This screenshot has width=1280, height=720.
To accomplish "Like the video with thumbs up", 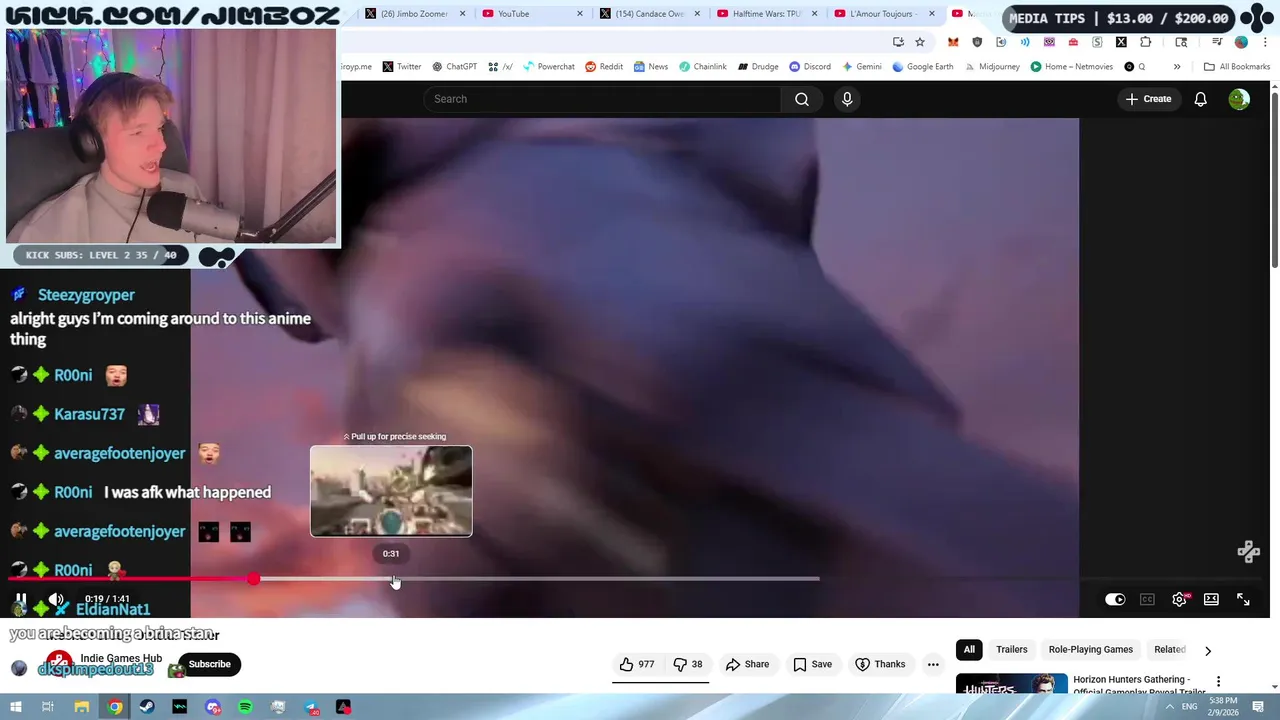I will 637,664.
